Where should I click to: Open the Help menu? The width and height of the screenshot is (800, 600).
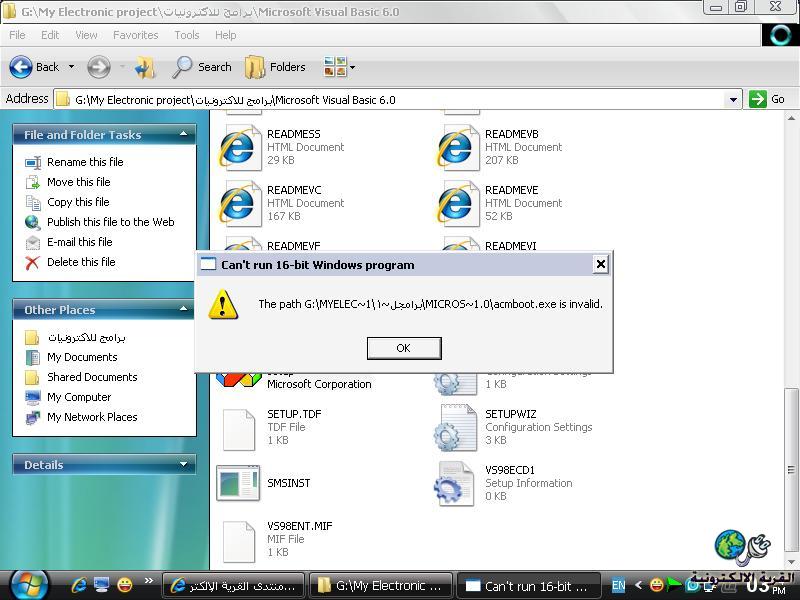(226, 35)
